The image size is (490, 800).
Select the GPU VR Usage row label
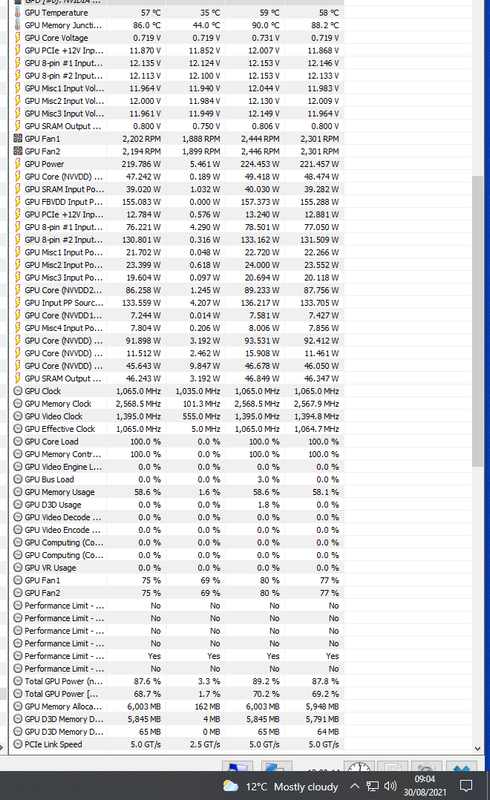50,567
